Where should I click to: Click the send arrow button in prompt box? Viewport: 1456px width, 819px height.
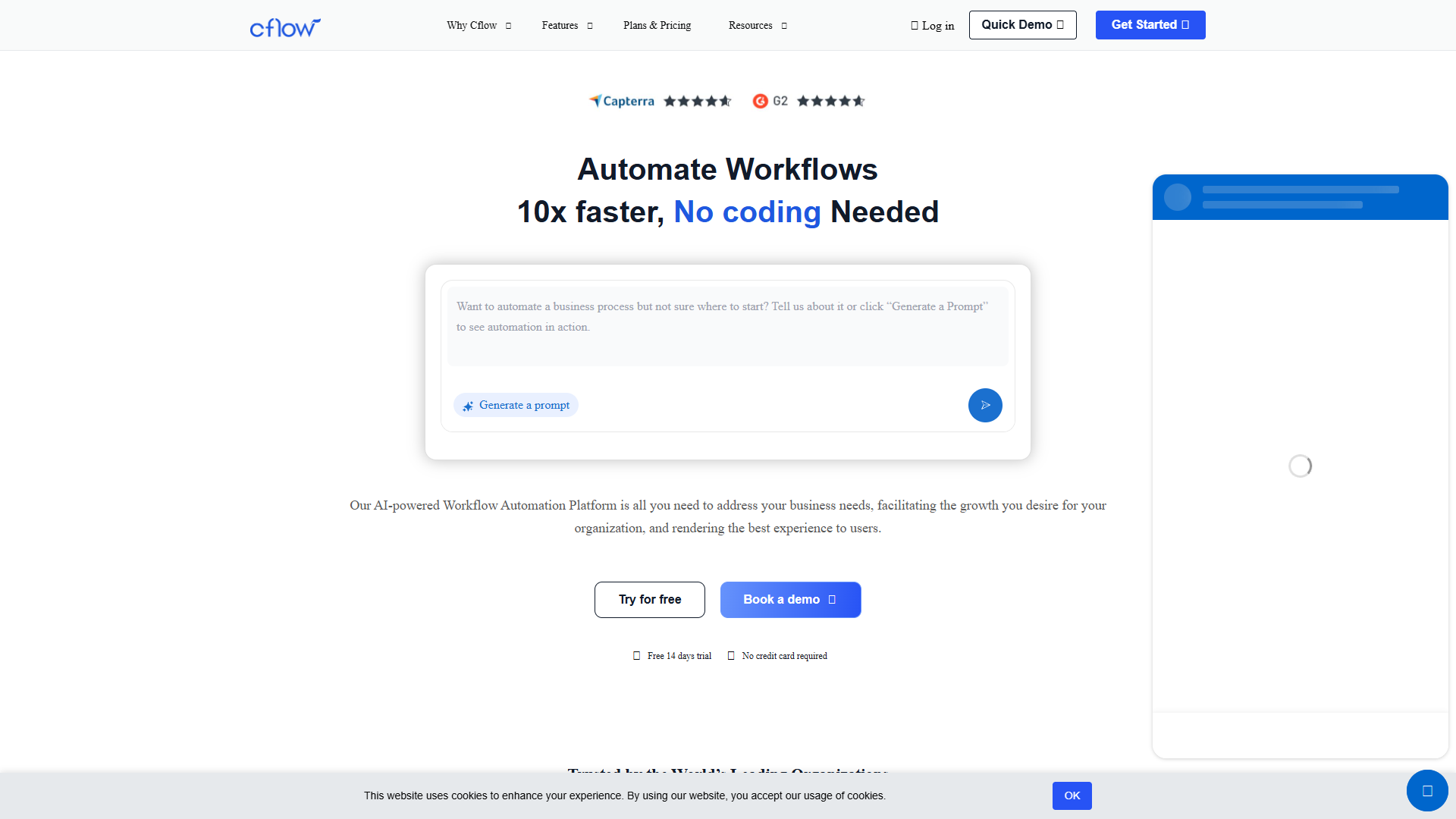click(985, 405)
